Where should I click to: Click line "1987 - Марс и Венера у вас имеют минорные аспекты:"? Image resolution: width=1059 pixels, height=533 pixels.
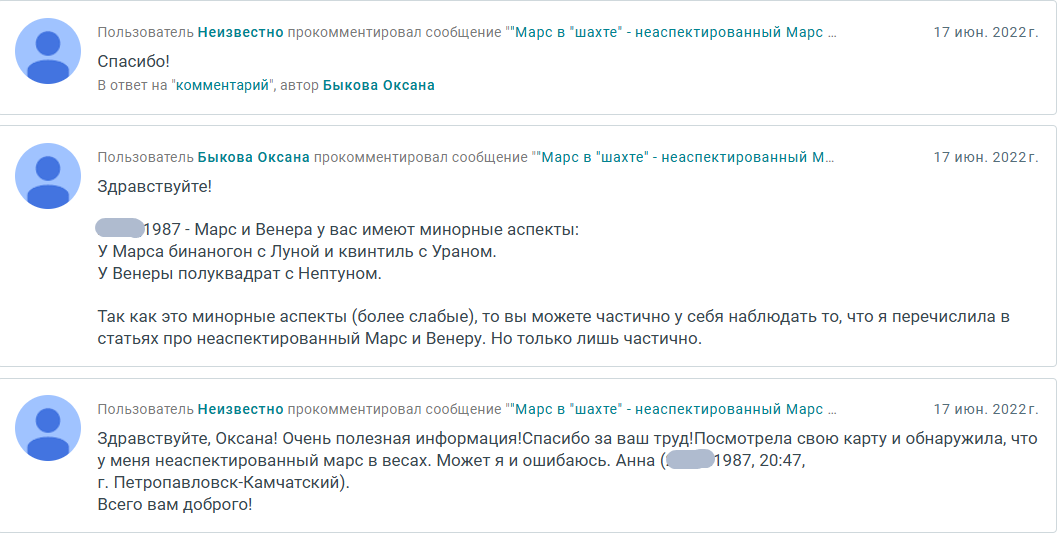(x=361, y=230)
